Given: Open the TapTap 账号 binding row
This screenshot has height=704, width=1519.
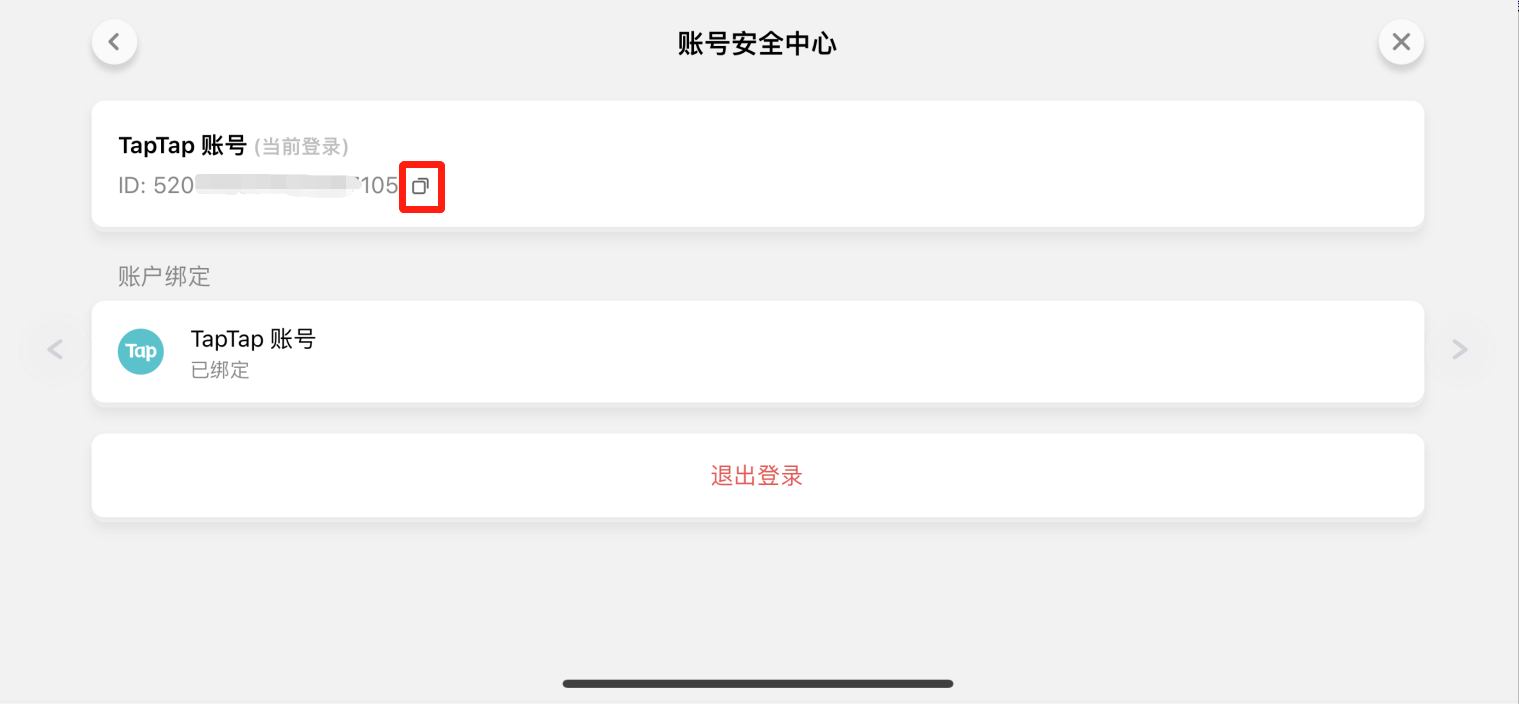Looking at the screenshot, I should (x=757, y=352).
